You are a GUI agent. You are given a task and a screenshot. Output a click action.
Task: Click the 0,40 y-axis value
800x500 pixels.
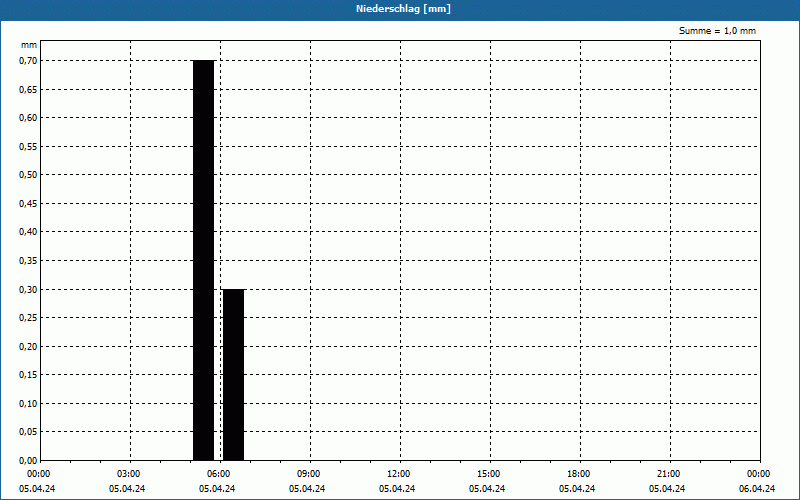[28, 232]
